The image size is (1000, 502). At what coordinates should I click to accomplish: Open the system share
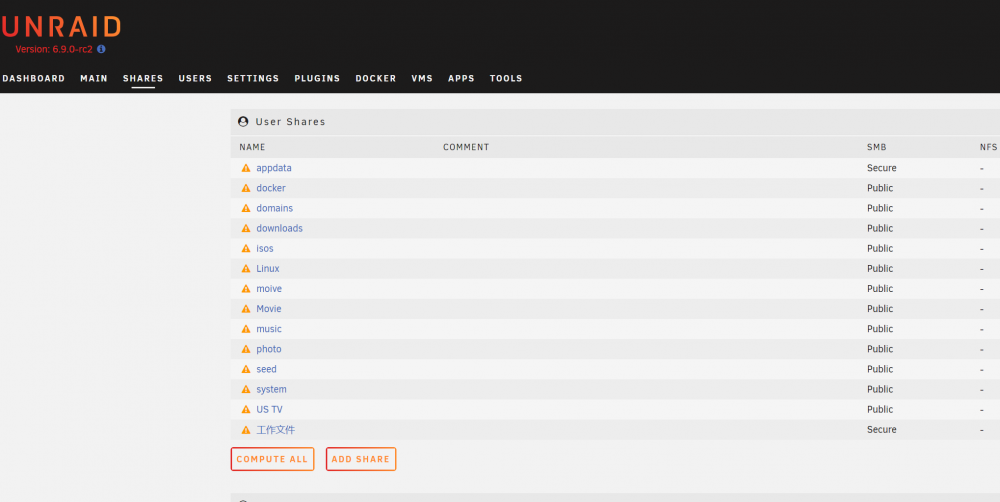pyautogui.click(x=272, y=389)
